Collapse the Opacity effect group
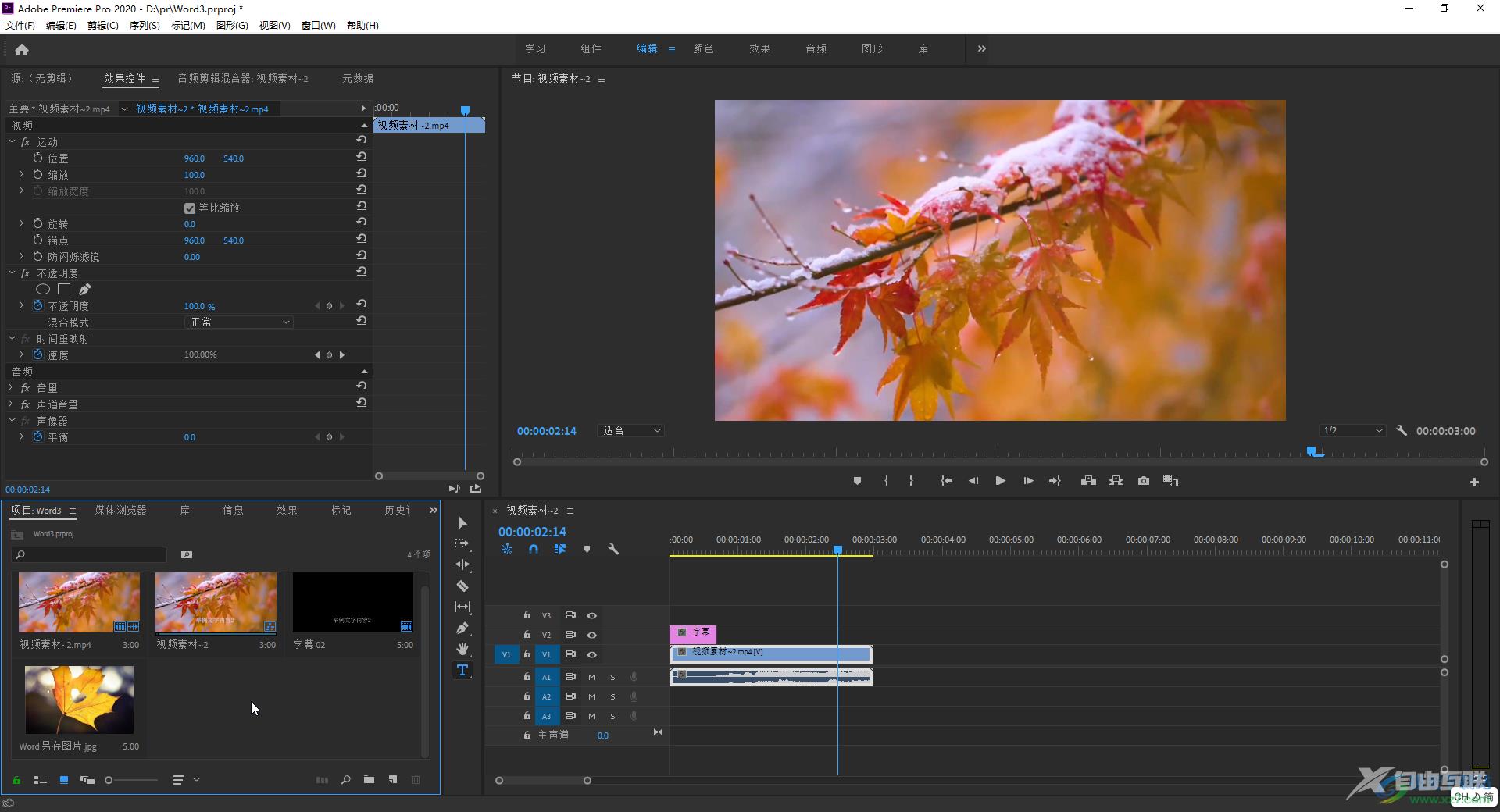Viewport: 1500px width, 812px height. [x=12, y=273]
